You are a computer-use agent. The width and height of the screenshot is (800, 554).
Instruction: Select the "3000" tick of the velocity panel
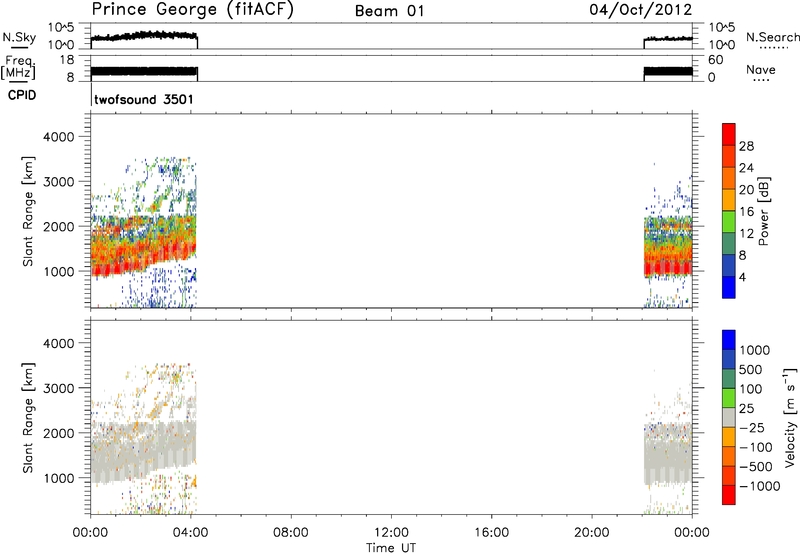58,388
